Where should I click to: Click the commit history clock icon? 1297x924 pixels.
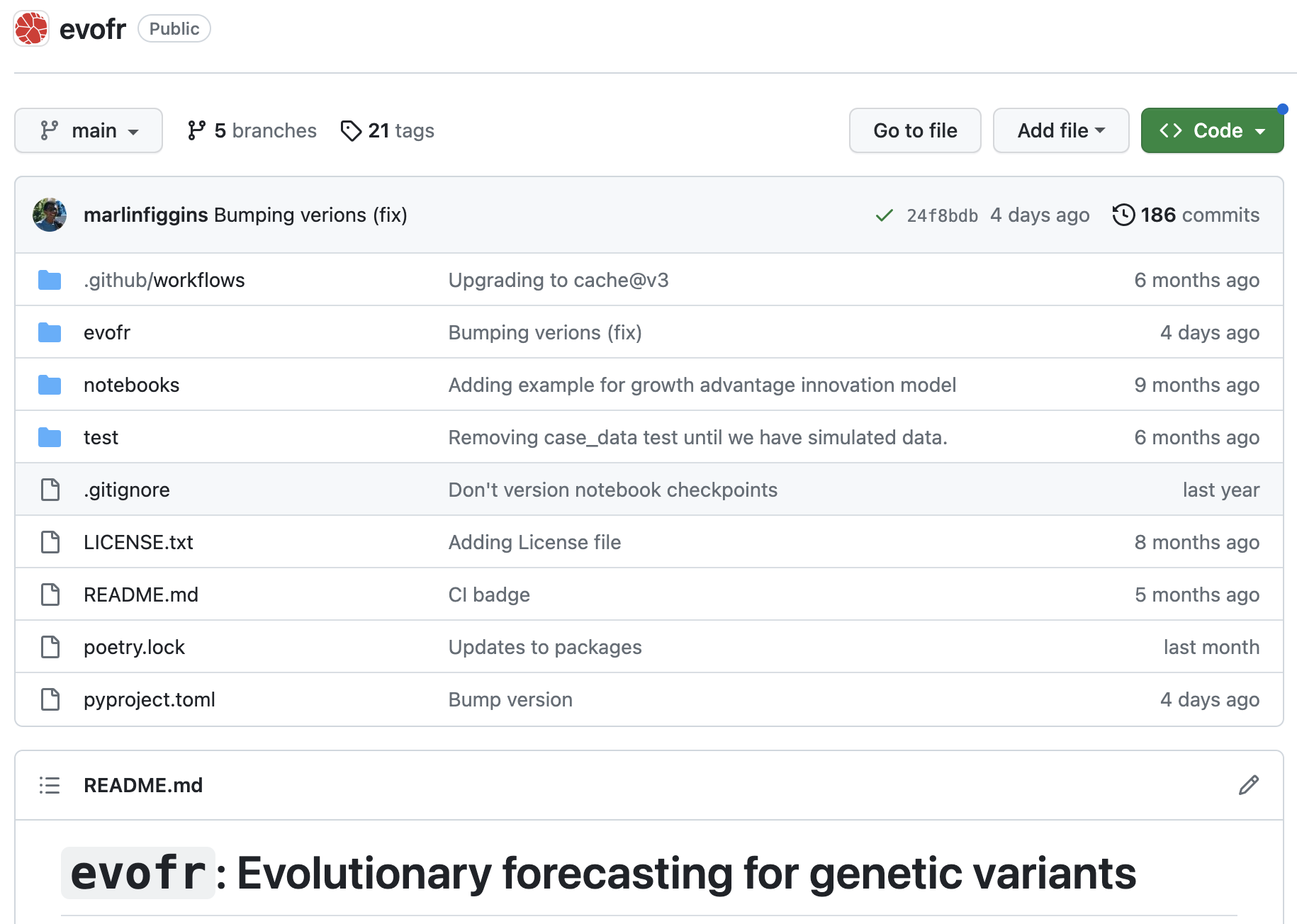pos(1123,215)
